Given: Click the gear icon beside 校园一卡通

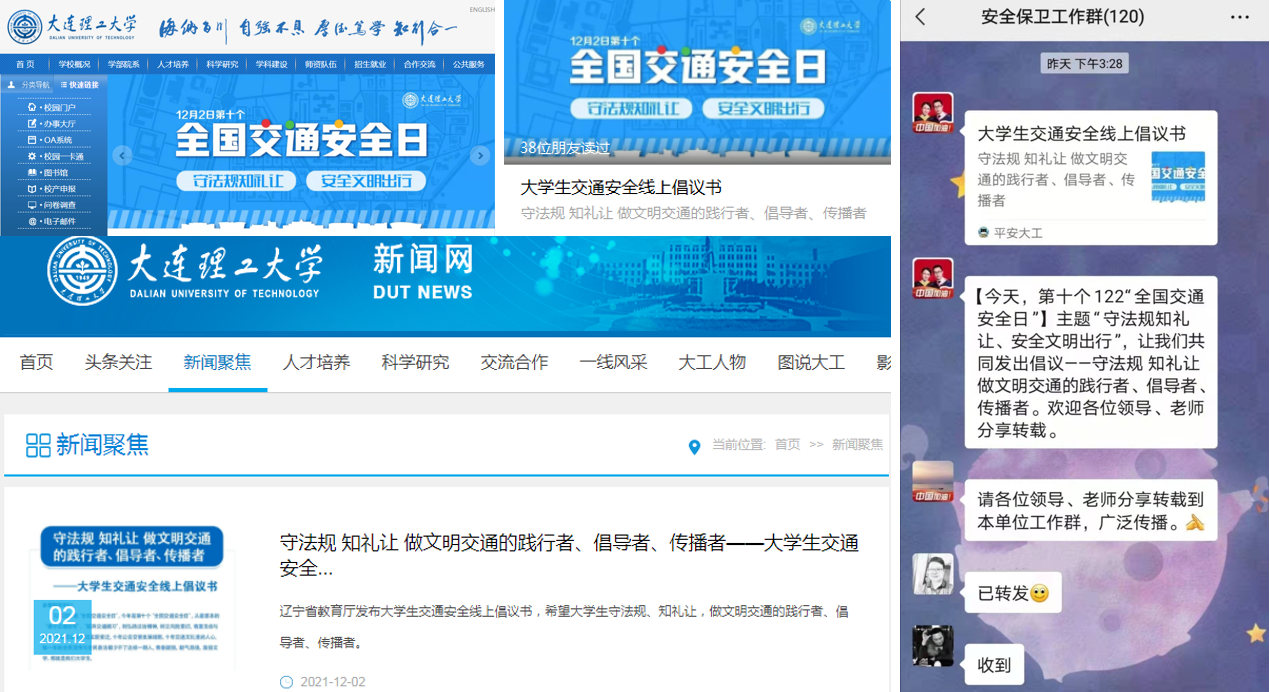Looking at the screenshot, I should pos(32,156).
